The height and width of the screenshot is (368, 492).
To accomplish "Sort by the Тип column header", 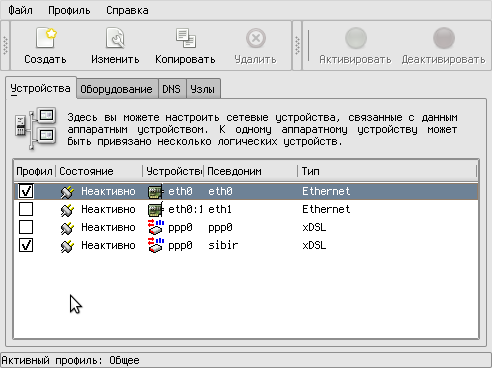I will (x=388, y=171).
